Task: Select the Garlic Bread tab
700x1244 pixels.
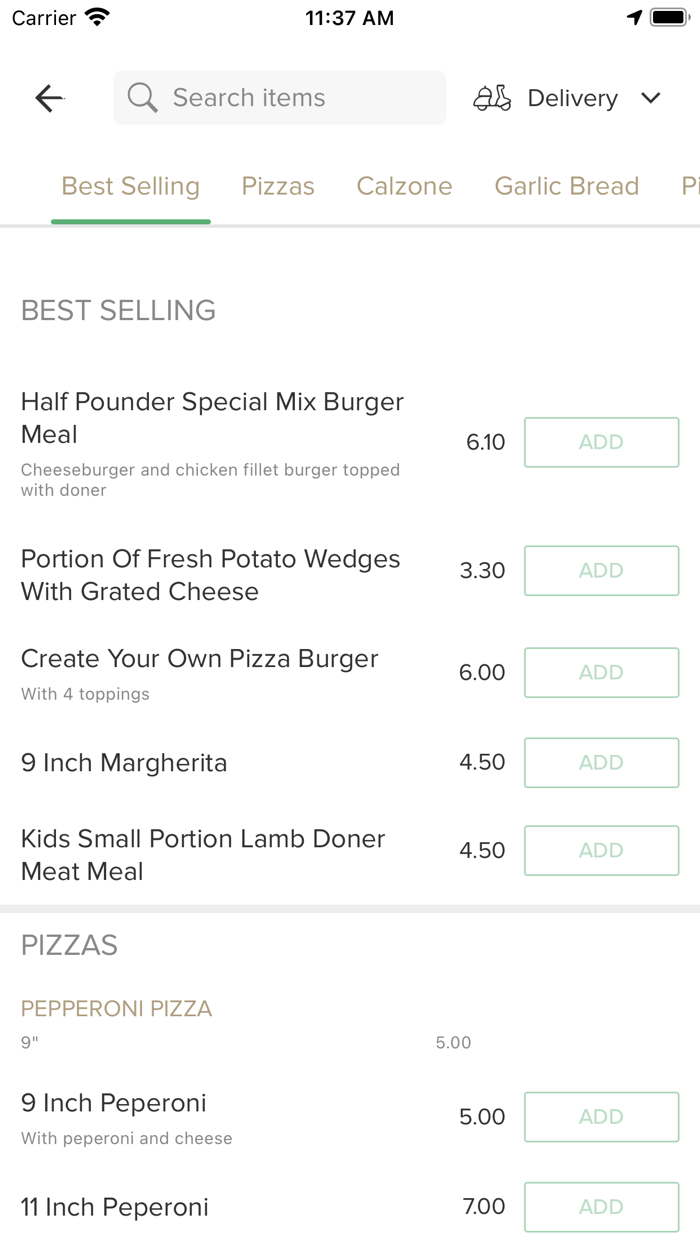Action: point(566,186)
